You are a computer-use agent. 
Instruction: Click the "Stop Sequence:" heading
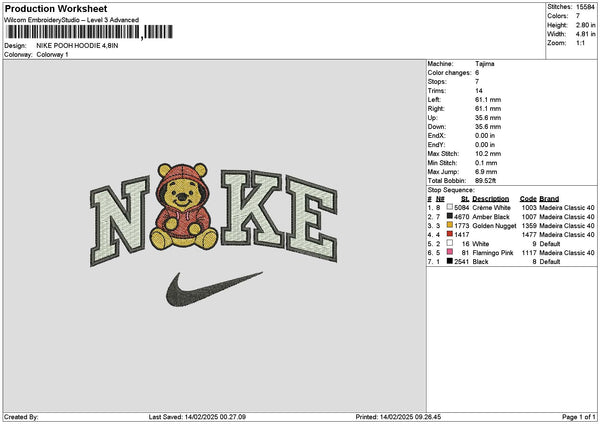pyautogui.click(x=451, y=190)
